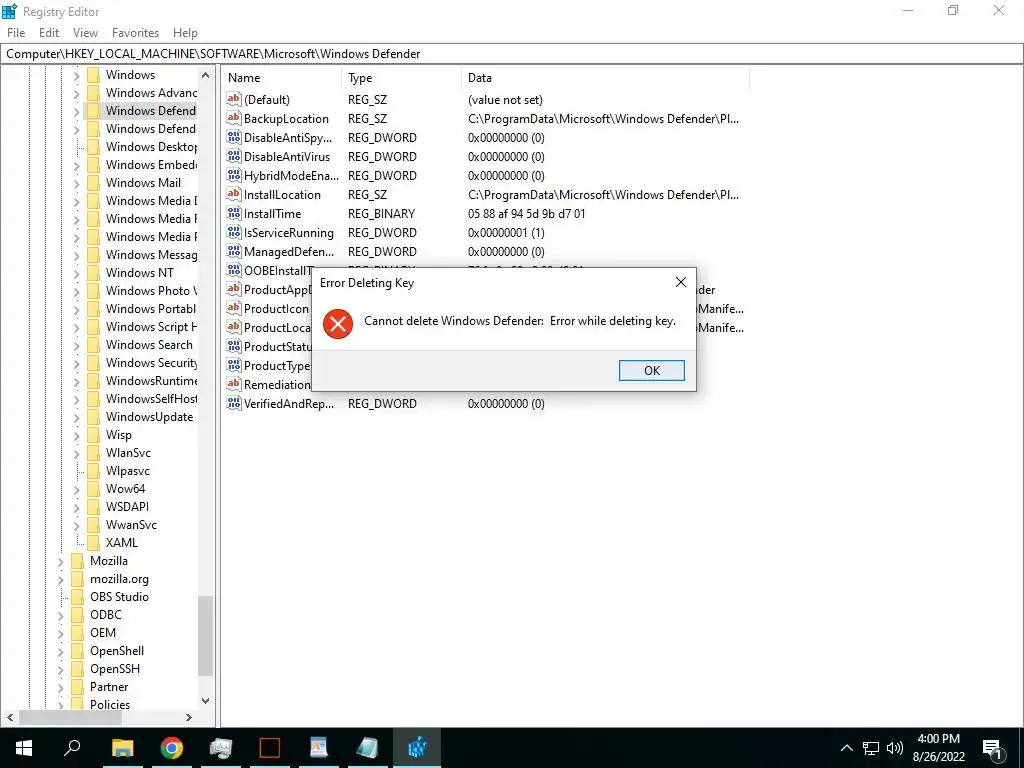Click OK in the Error Deleting Key dialog
1024x768 pixels.
coord(651,370)
